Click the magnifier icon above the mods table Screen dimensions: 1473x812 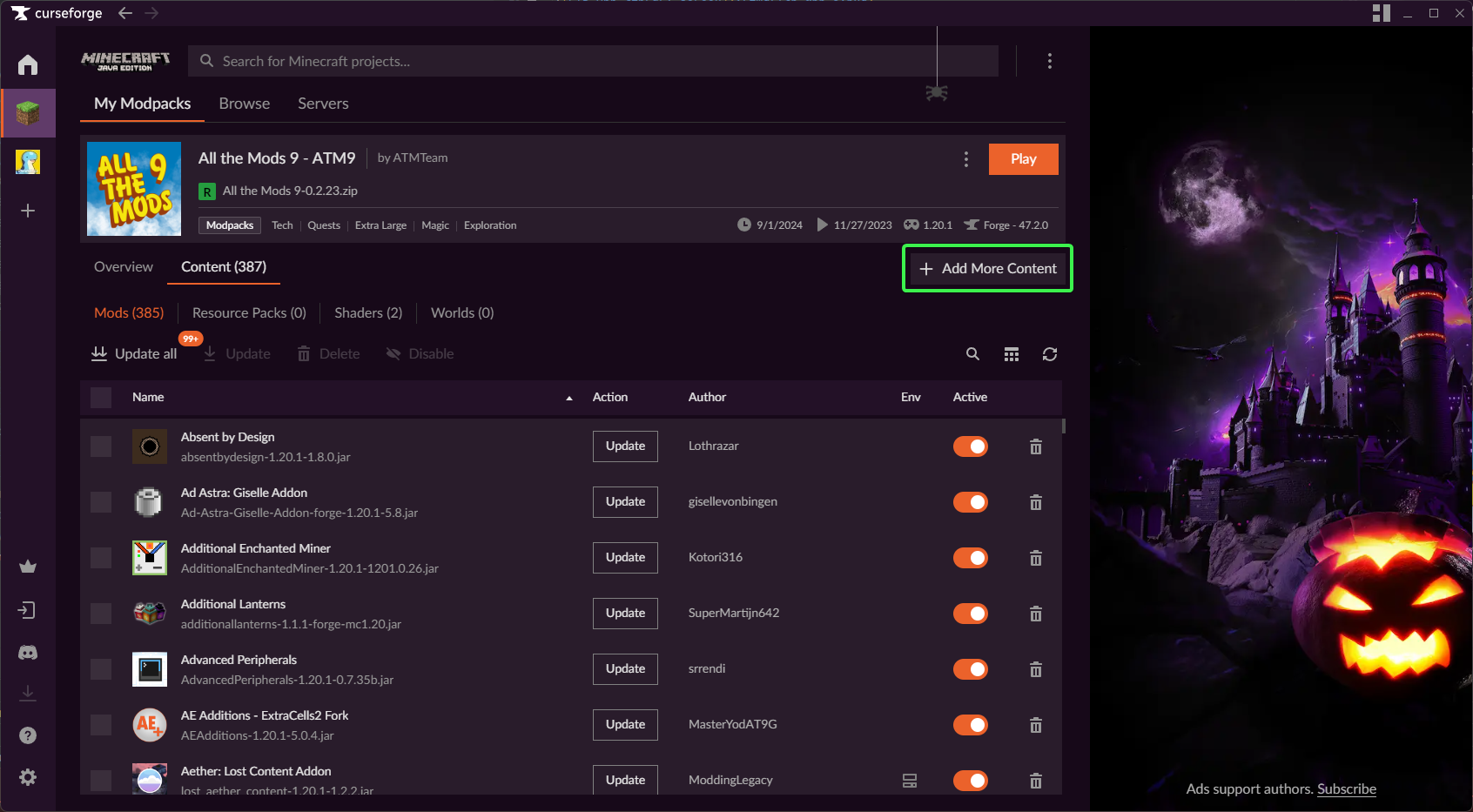tap(973, 354)
